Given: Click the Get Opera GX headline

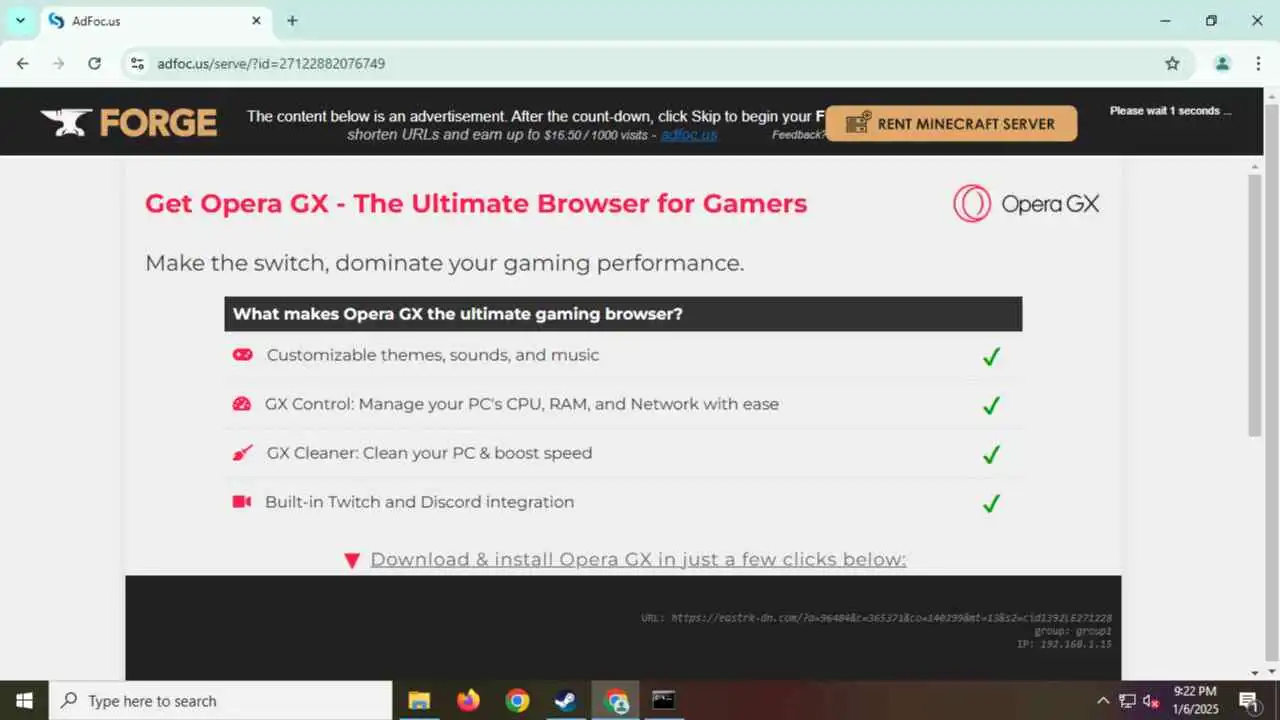Looking at the screenshot, I should tap(476, 204).
